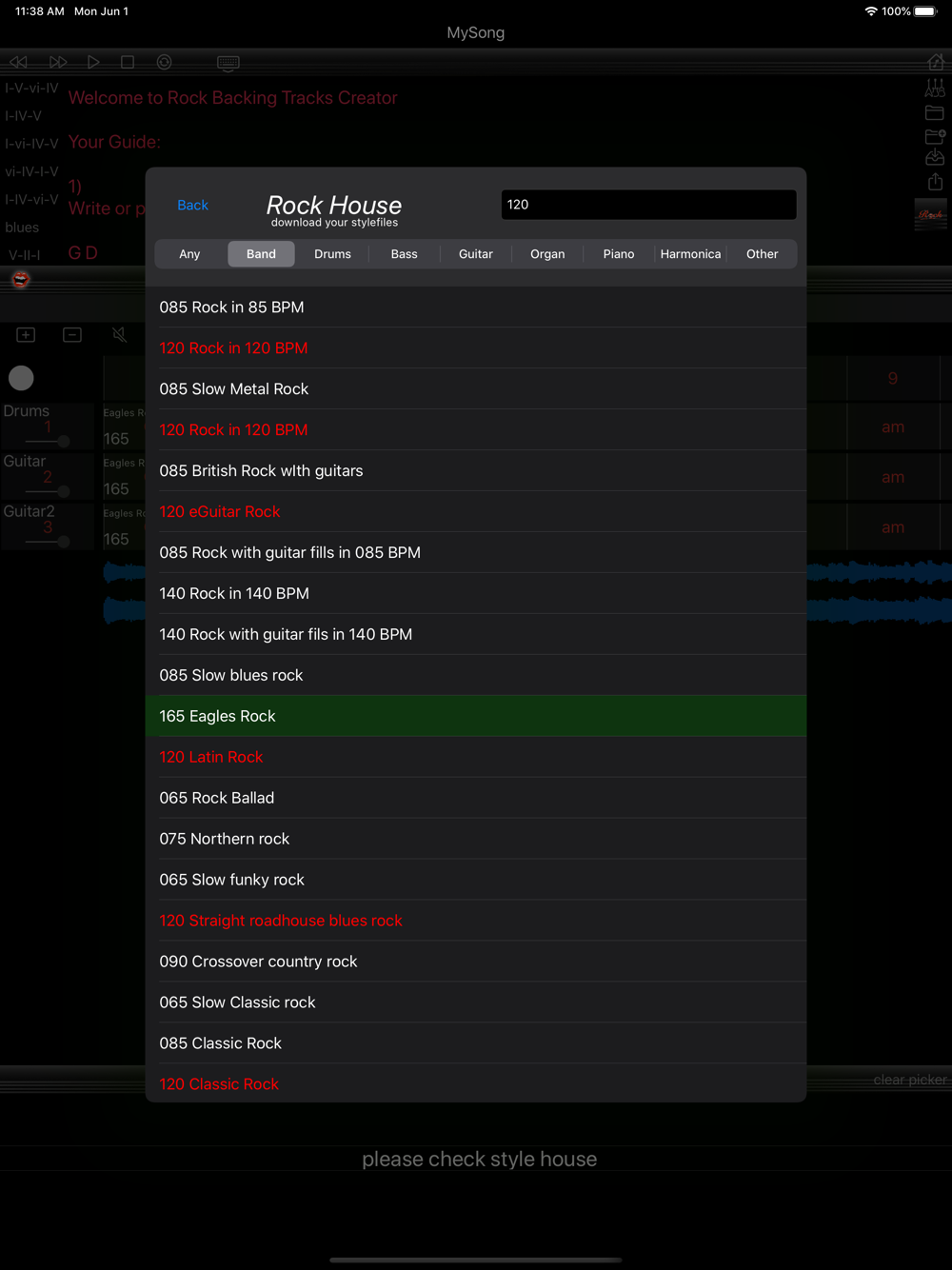Tap the vi-IV-I-V chord progression
The width and height of the screenshot is (952, 1270).
click(31, 172)
